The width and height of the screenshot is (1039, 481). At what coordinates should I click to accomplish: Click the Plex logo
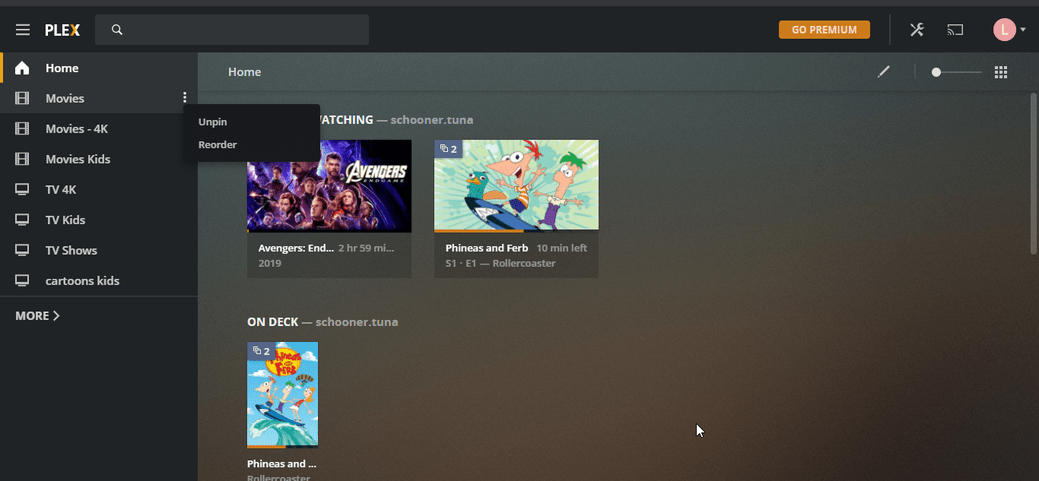click(x=62, y=30)
